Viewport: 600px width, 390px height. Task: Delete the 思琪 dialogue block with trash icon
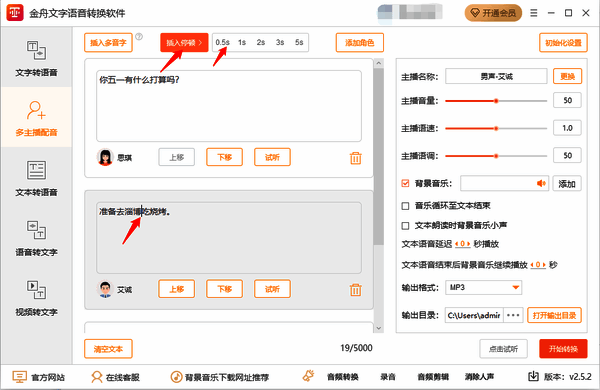pos(355,158)
